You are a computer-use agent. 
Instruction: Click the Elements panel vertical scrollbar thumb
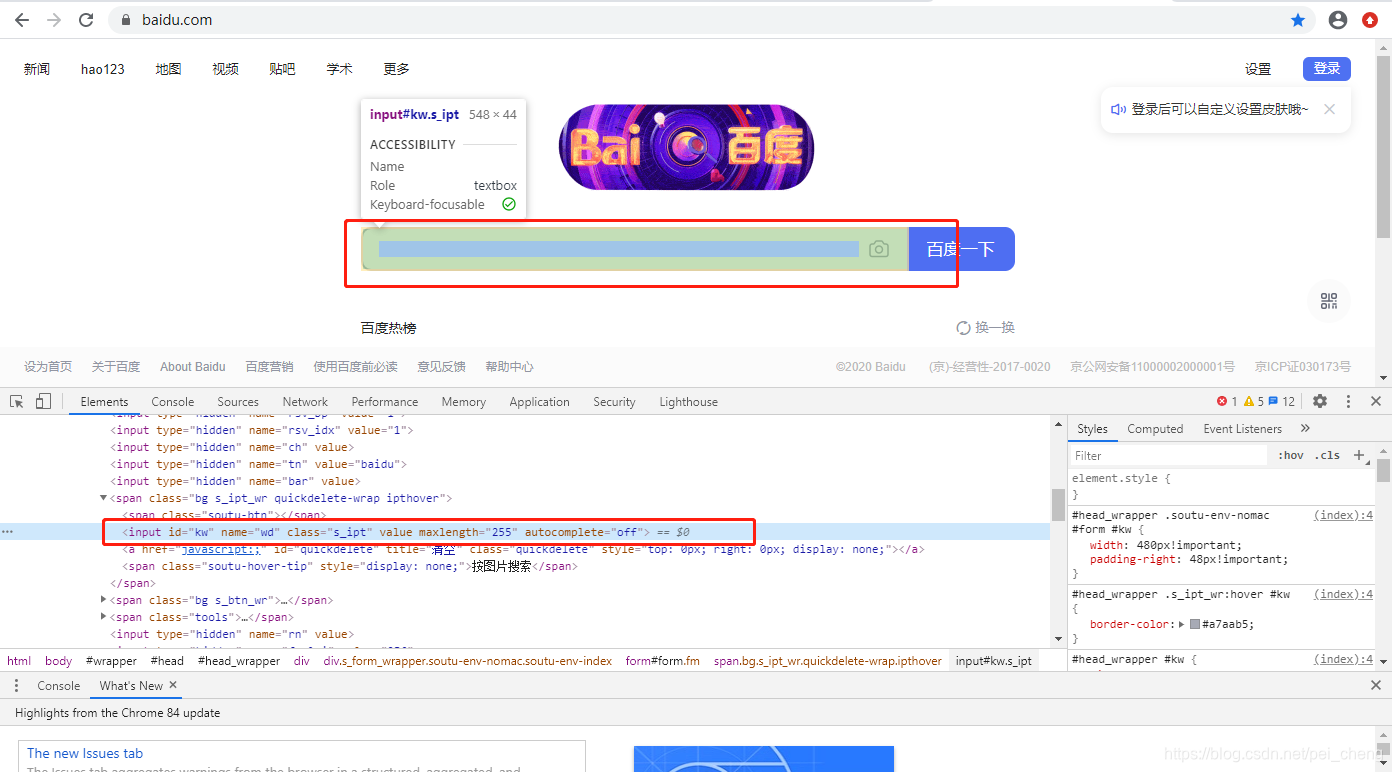1058,505
